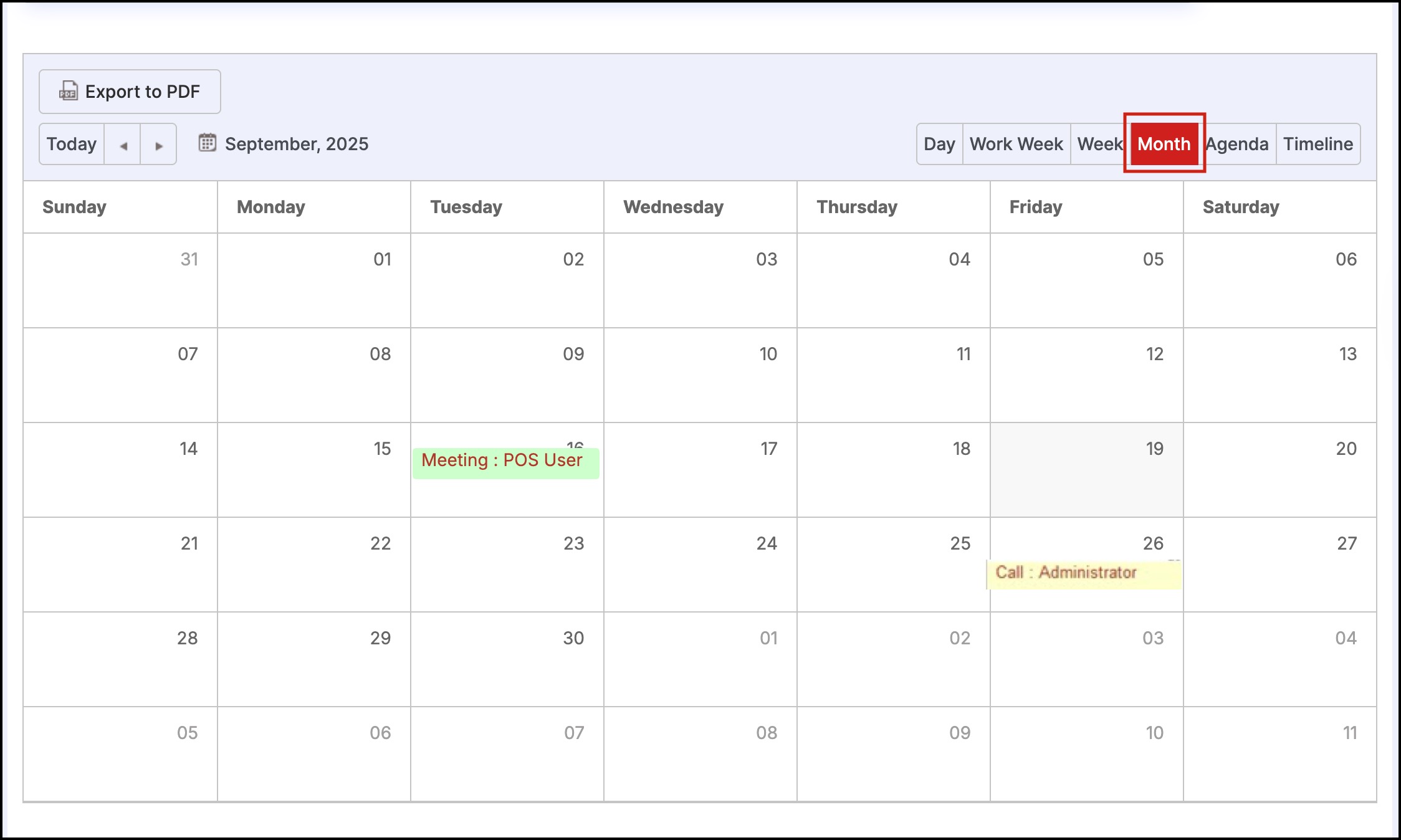Screen dimensions: 1401x840
Task: Go to next month arrow
Action: (x=158, y=145)
